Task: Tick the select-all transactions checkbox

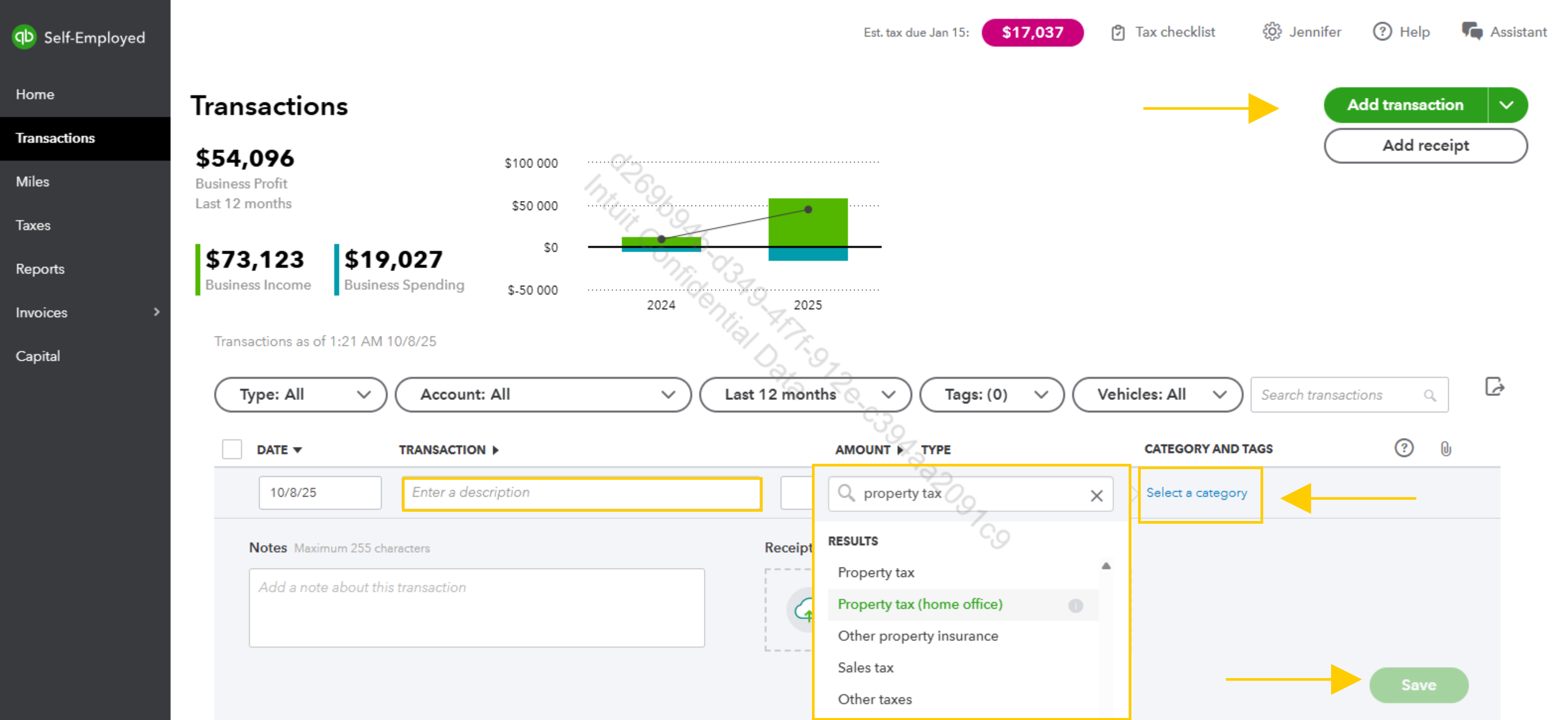Action: pyautogui.click(x=232, y=449)
